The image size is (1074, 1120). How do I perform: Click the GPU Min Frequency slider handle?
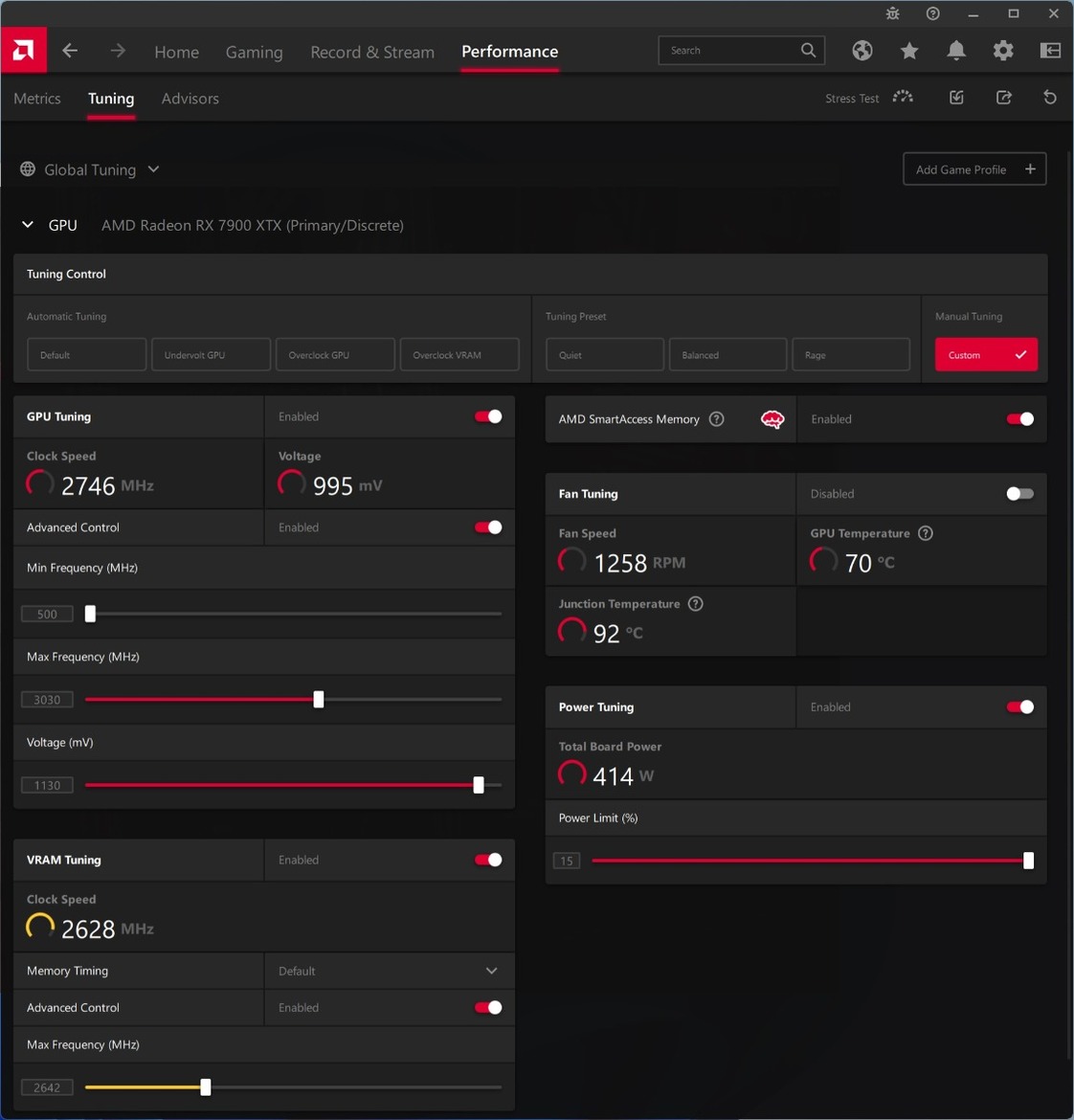click(90, 614)
